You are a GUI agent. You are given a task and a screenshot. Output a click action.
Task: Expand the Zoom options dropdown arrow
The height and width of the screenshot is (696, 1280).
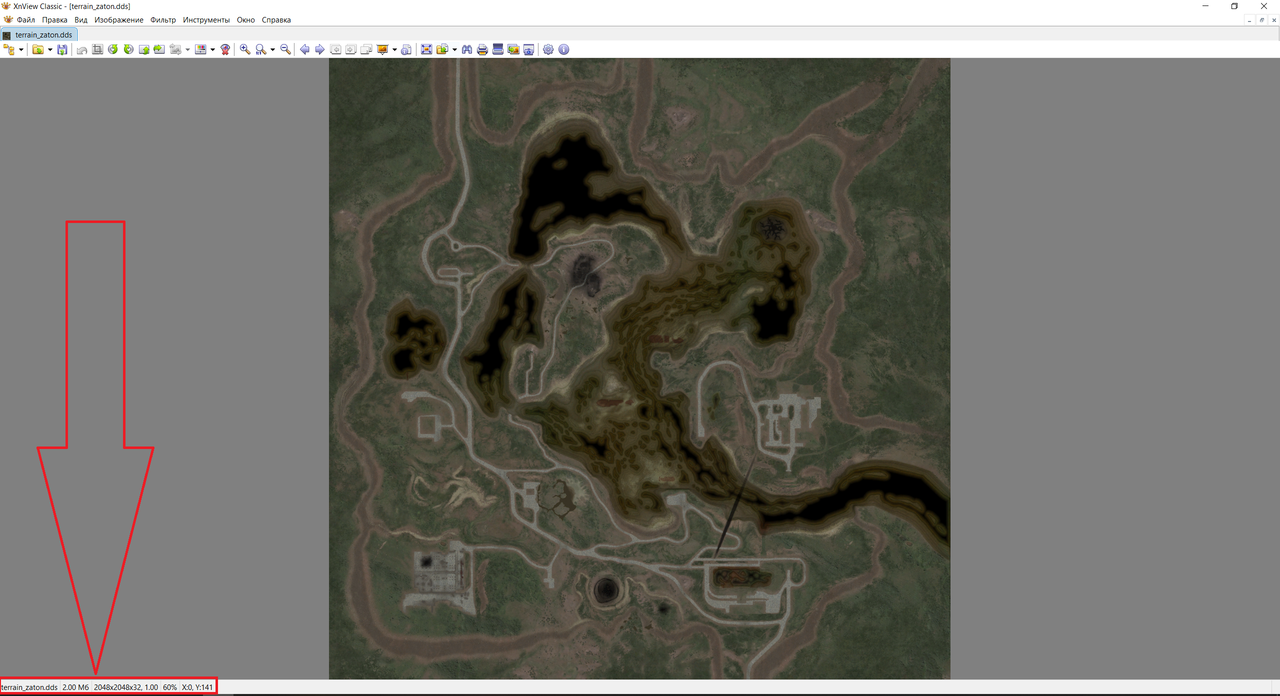point(272,49)
